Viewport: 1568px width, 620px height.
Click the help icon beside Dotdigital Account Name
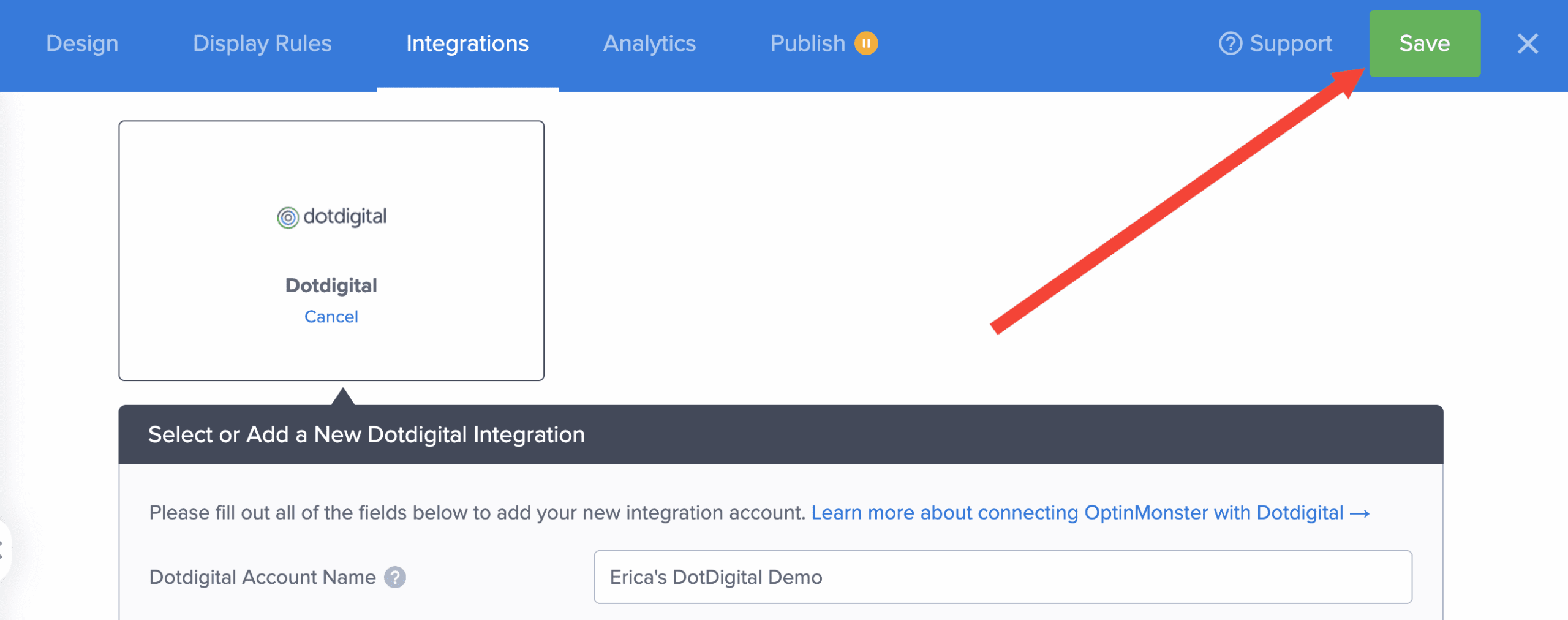coord(395,577)
